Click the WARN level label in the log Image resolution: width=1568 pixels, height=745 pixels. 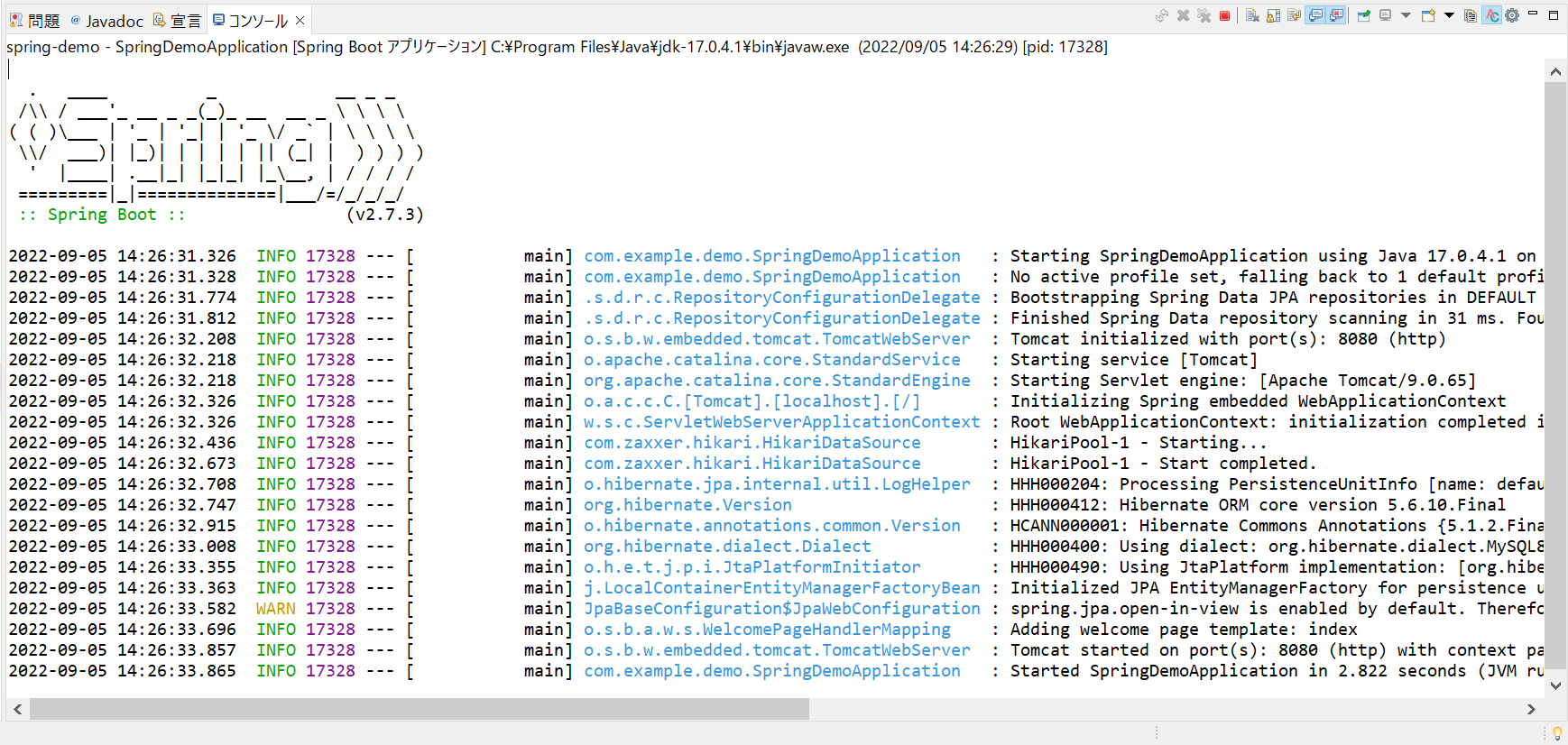275,609
